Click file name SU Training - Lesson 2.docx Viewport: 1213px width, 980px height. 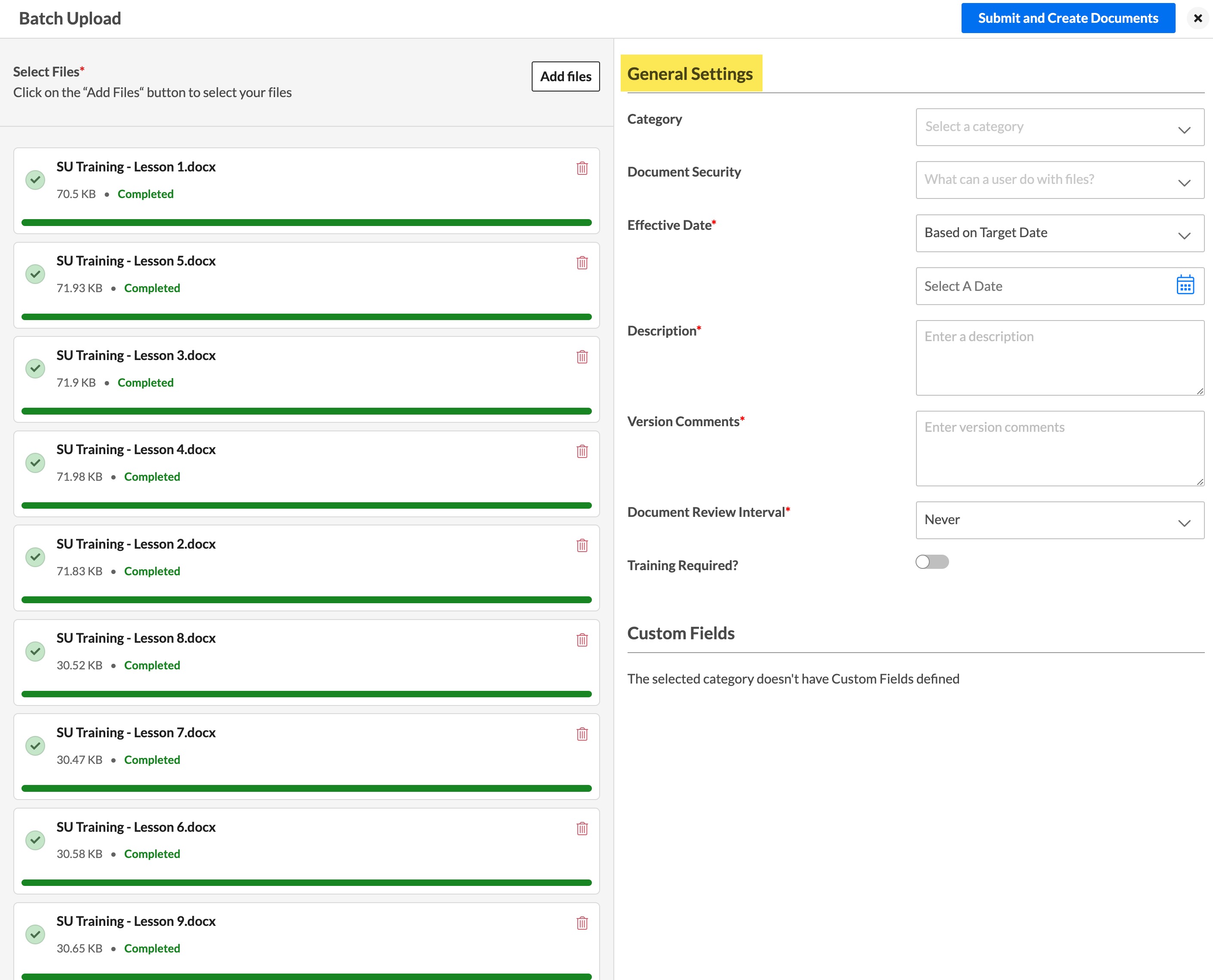pos(136,544)
